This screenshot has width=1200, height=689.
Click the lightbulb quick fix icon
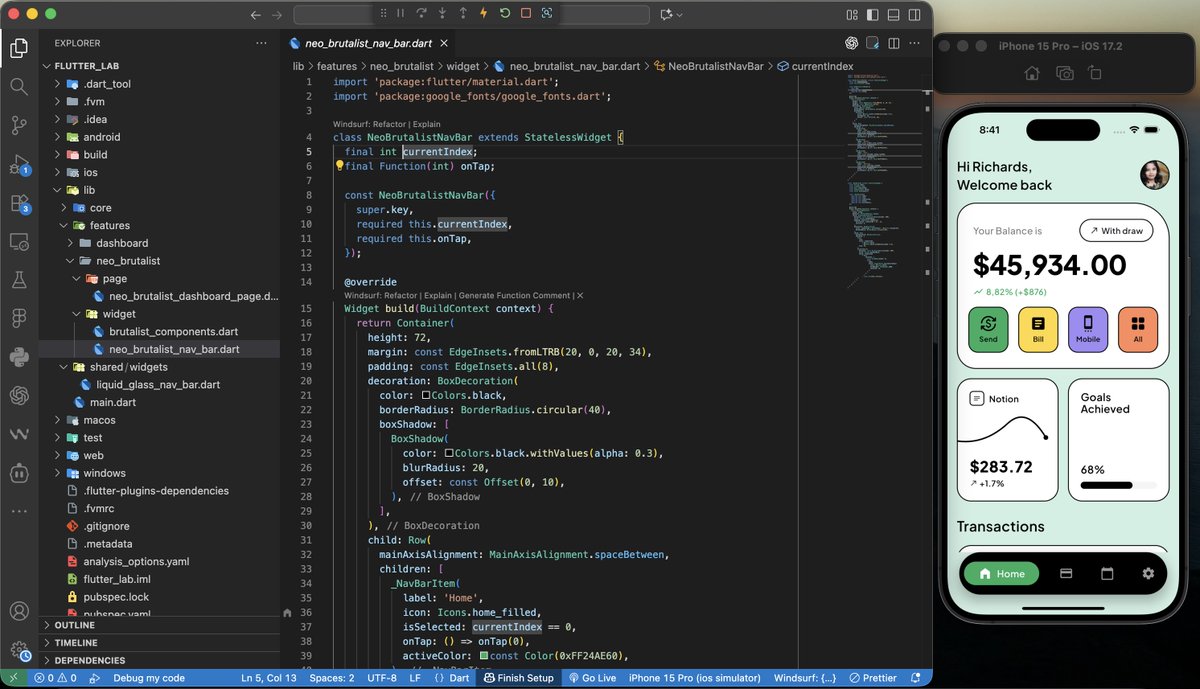(x=339, y=166)
